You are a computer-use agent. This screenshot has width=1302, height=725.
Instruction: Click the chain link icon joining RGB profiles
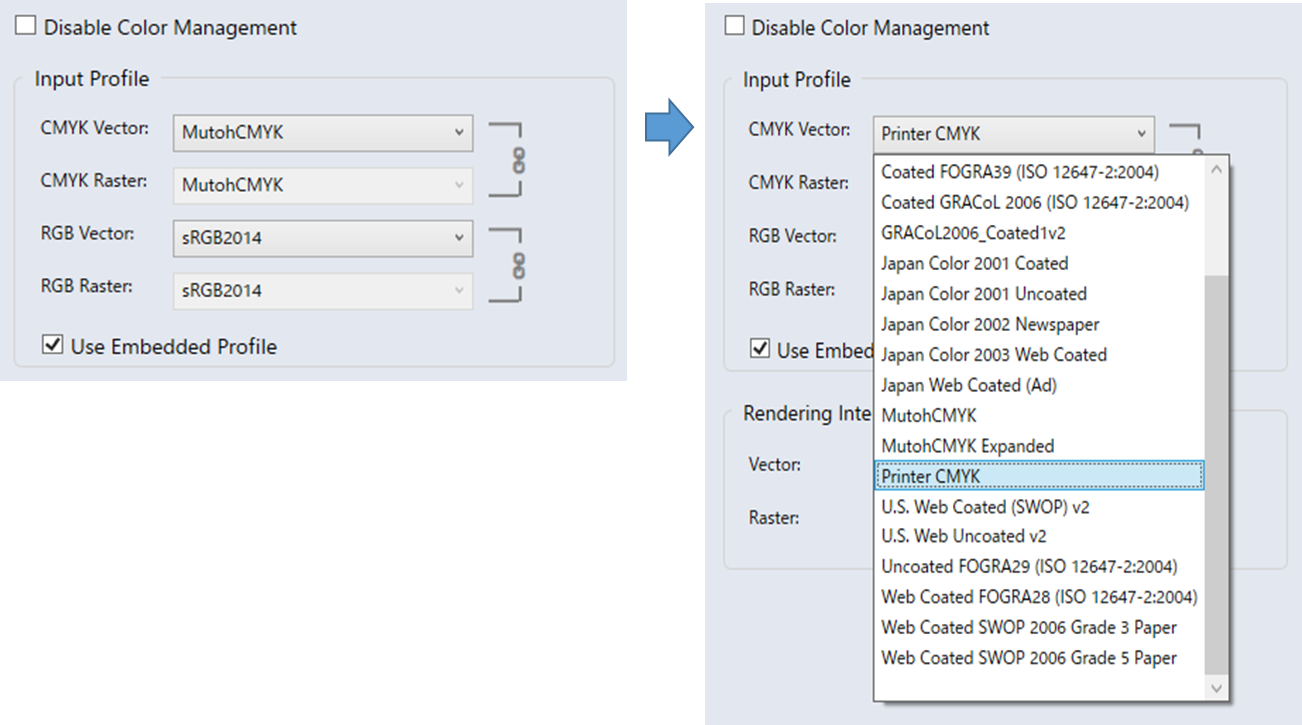click(x=518, y=264)
